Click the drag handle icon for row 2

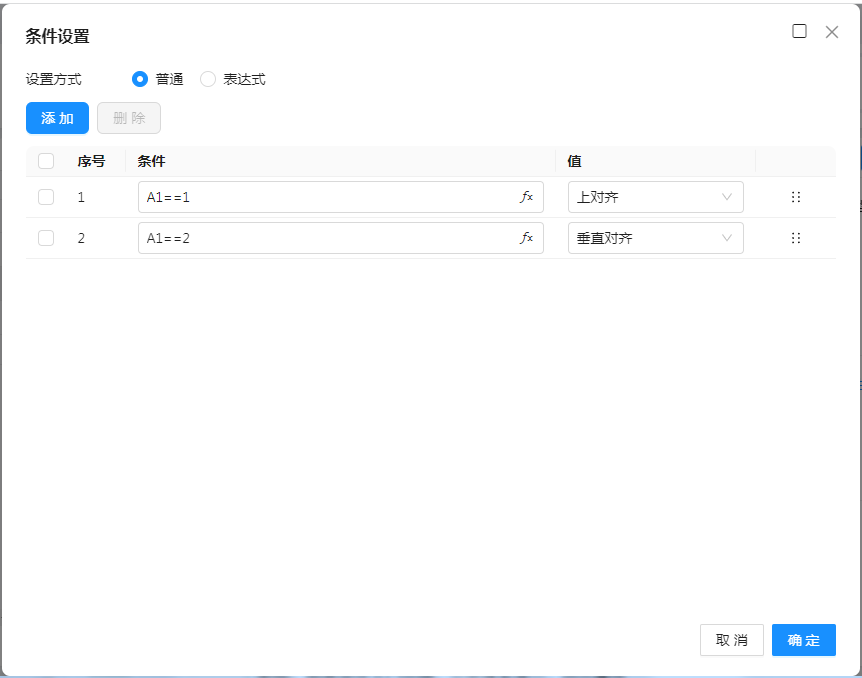pos(796,238)
